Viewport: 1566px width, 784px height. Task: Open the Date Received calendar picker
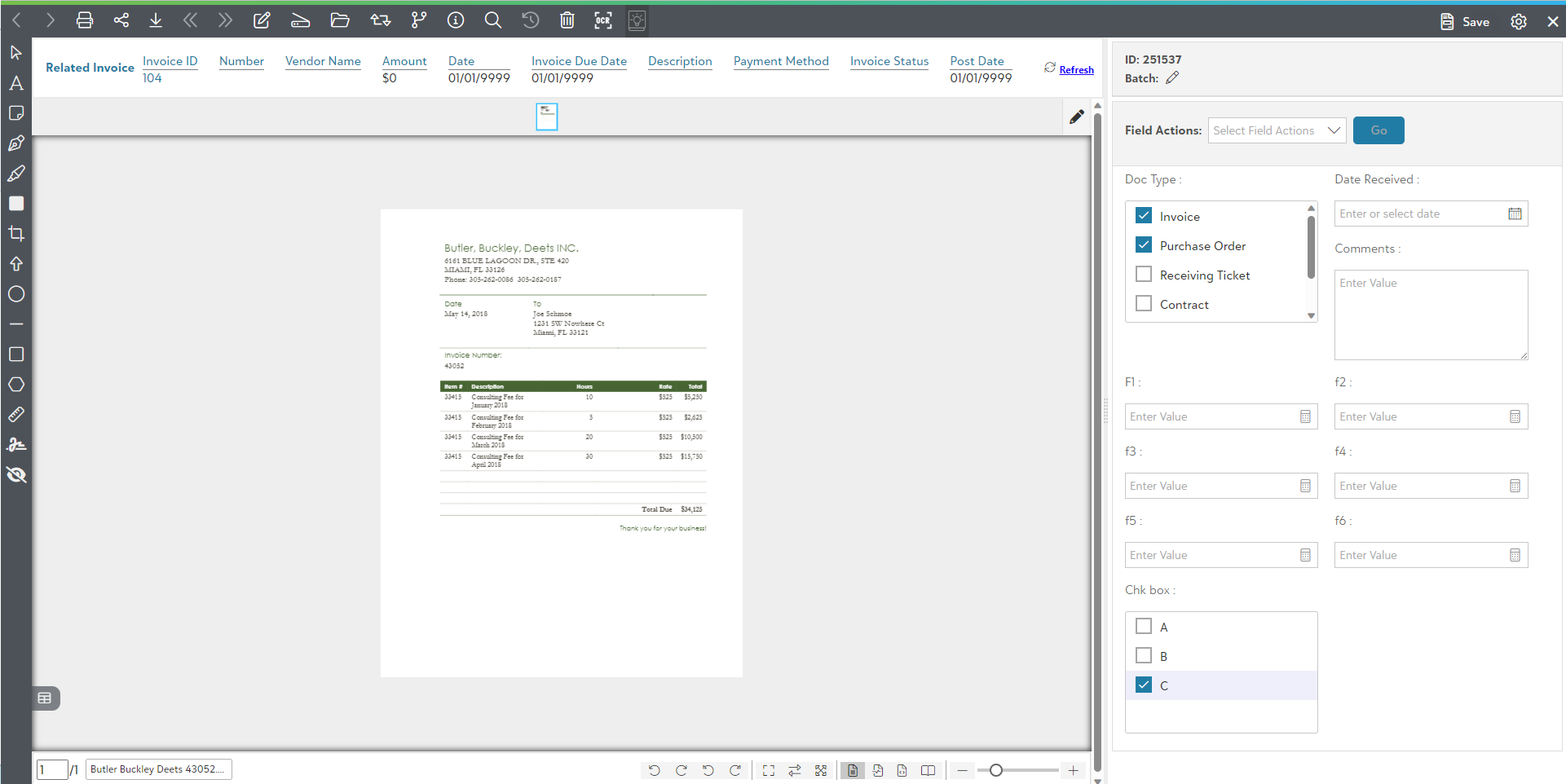pos(1515,214)
